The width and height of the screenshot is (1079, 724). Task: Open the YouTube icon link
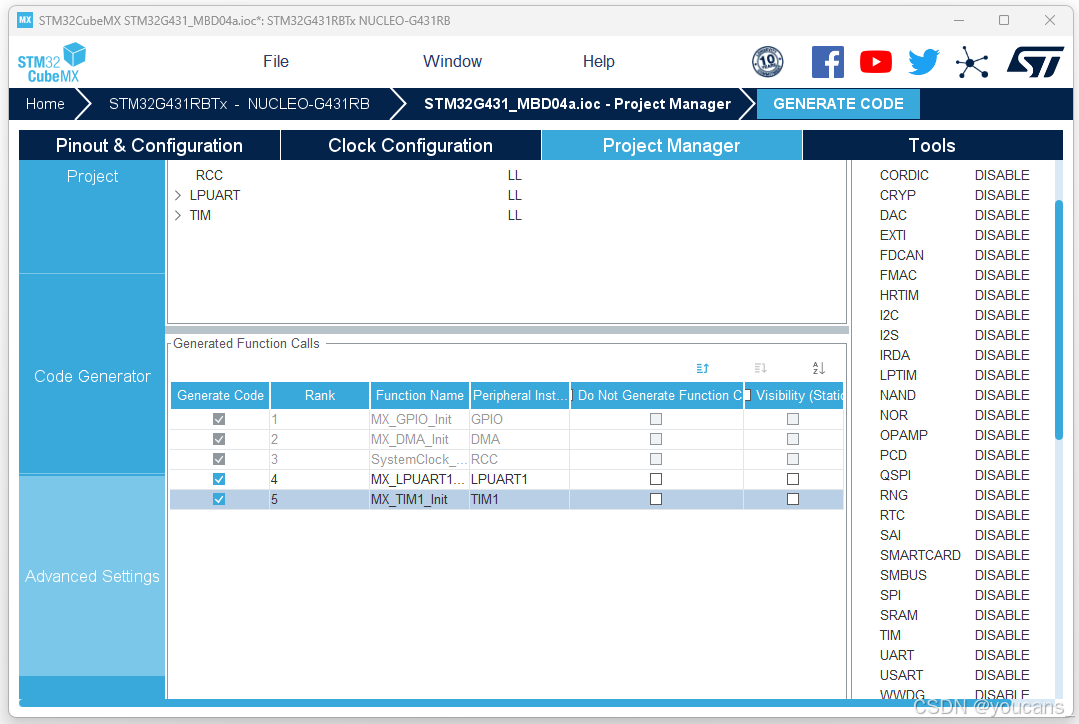point(876,62)
